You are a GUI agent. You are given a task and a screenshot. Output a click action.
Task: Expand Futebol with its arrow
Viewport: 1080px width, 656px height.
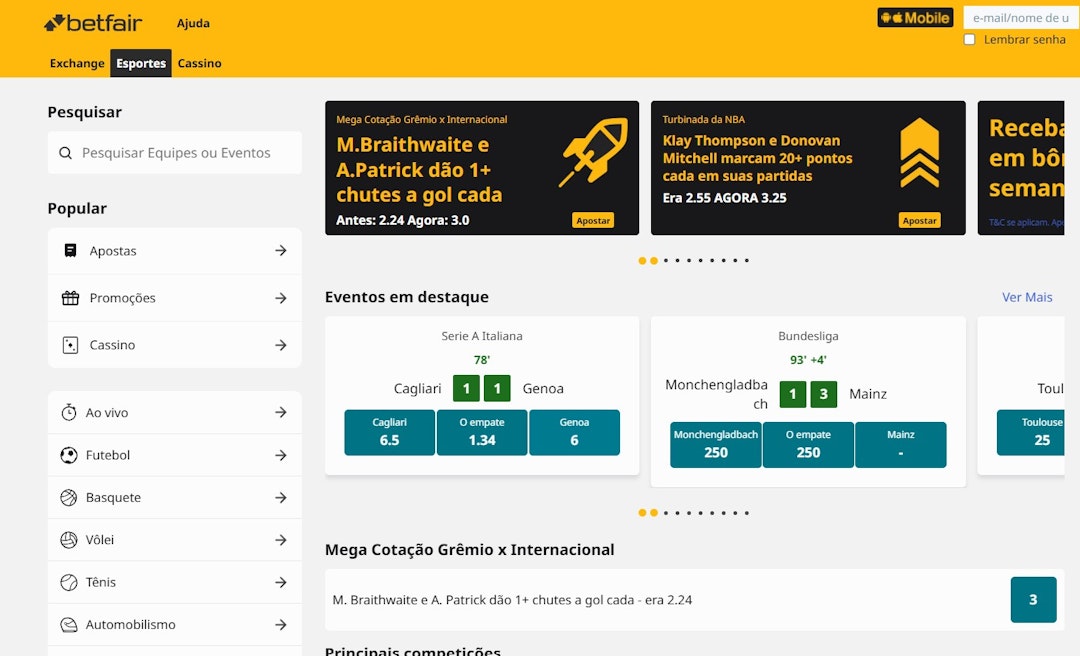click(281, 455)
